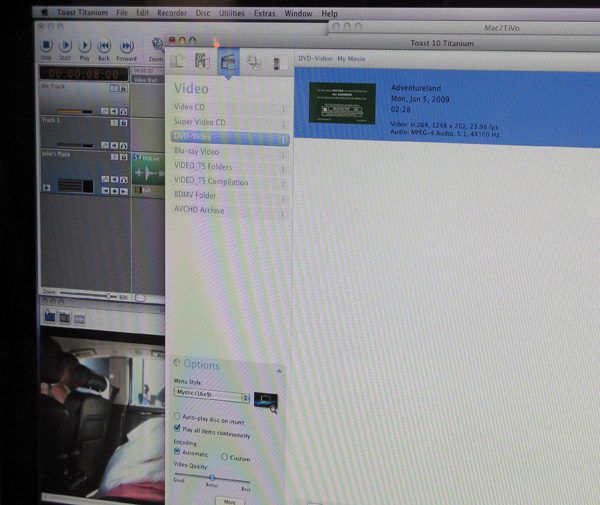The width and height of the screenshot is (600, 505).
Task: Mute the Track 1 speaker icon
Action: click(x=114, y=146)
